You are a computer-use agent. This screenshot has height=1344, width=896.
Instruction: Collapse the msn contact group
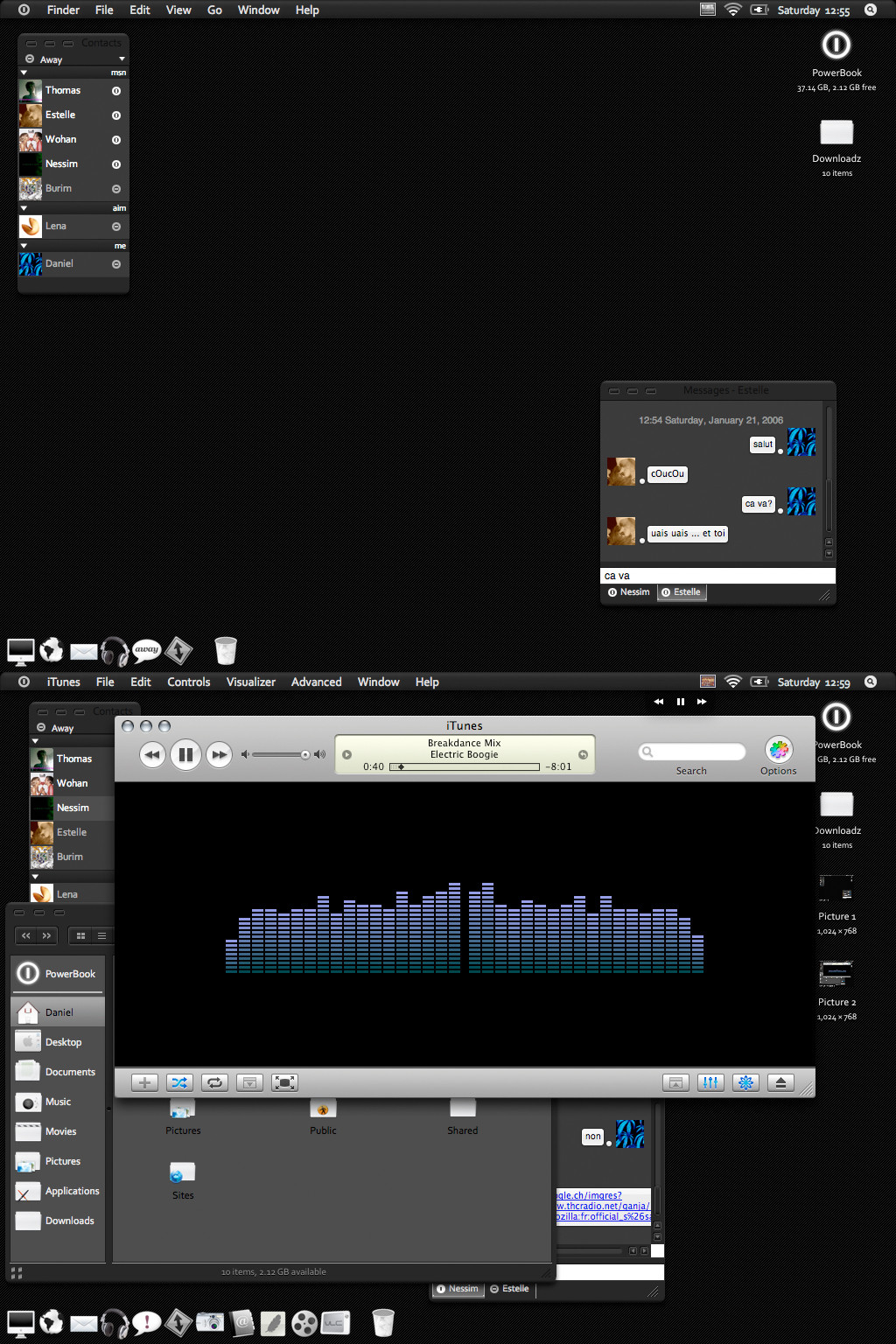pyautogui.click(x=24, y=73)
